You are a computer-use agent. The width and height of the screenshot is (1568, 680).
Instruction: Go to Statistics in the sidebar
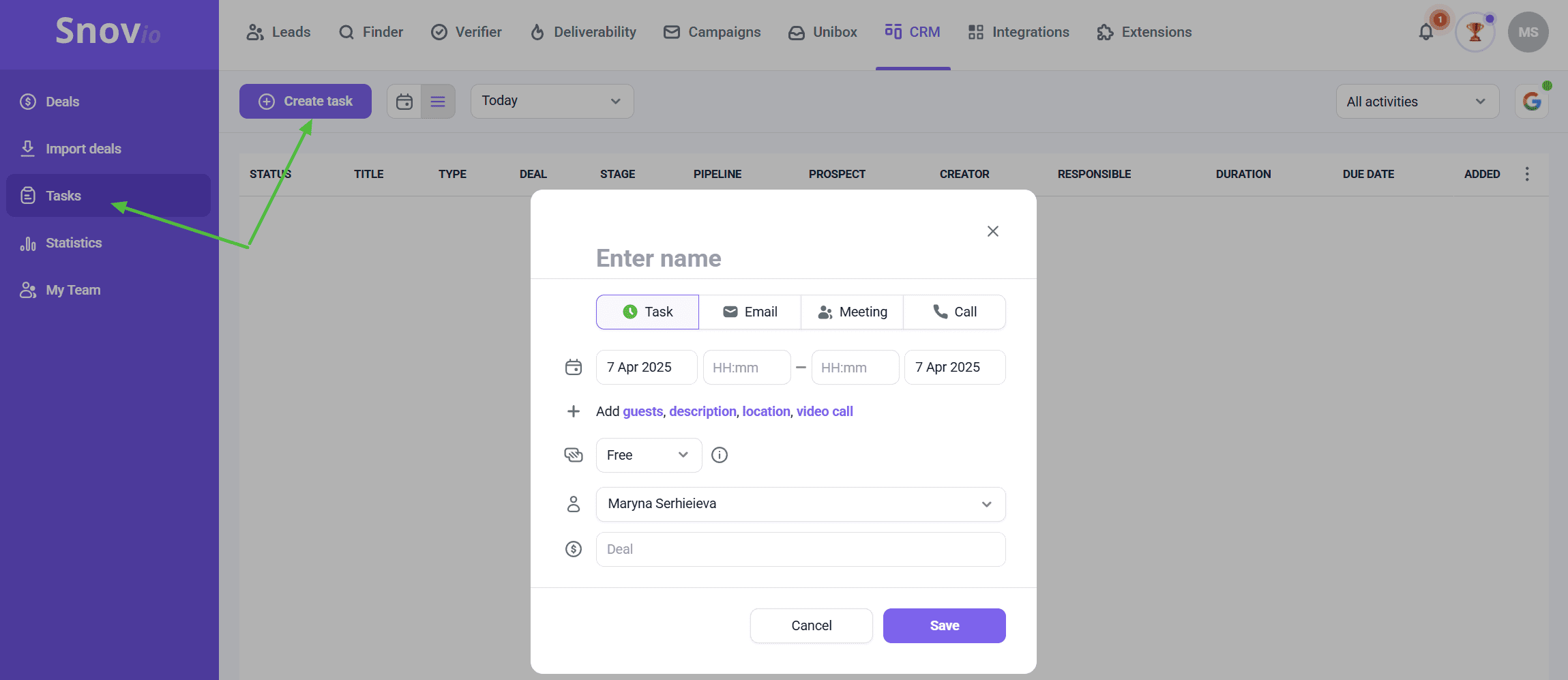pos(73,243)
